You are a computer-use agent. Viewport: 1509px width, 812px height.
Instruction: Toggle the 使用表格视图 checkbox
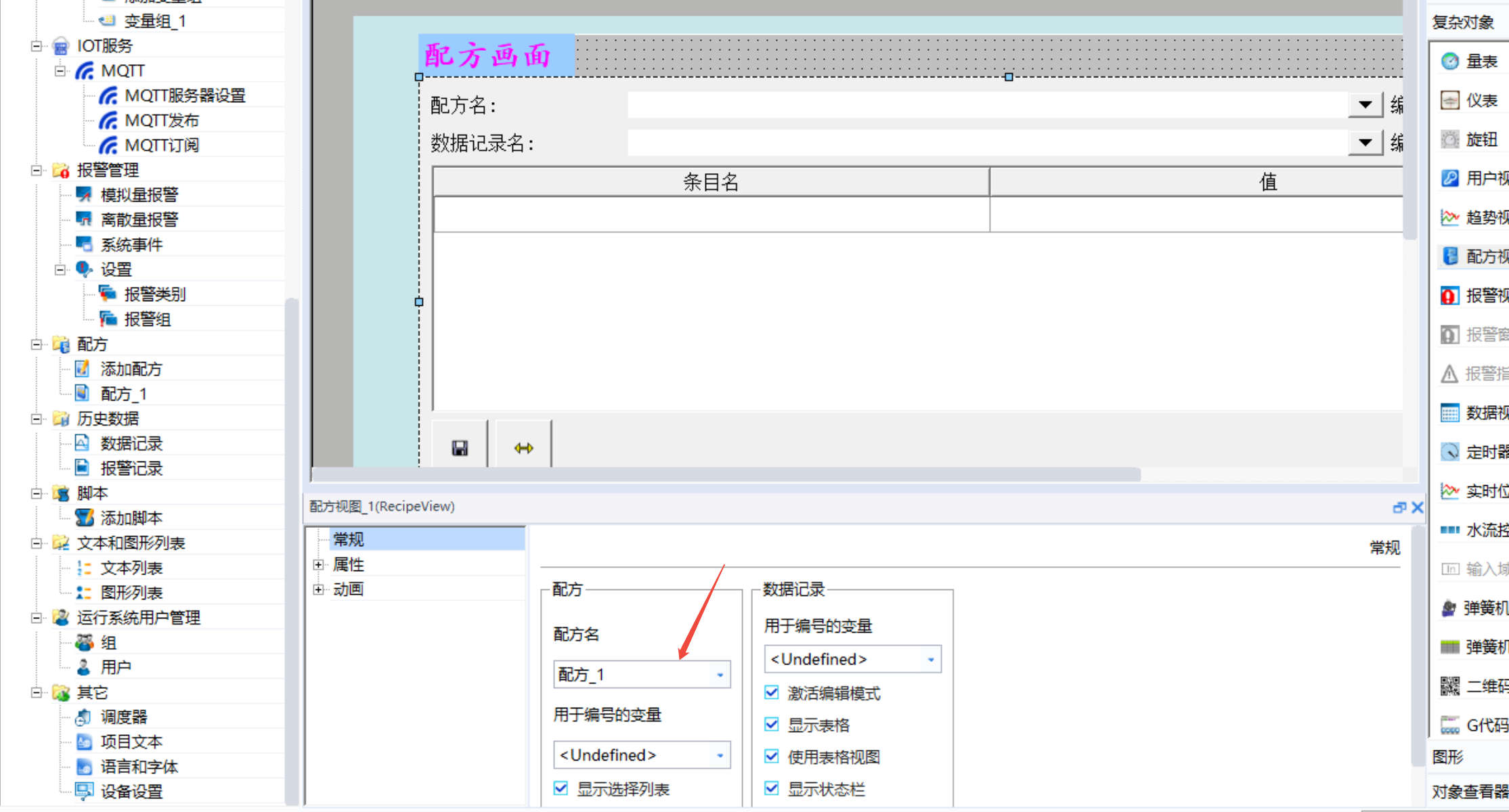[771, 756]
